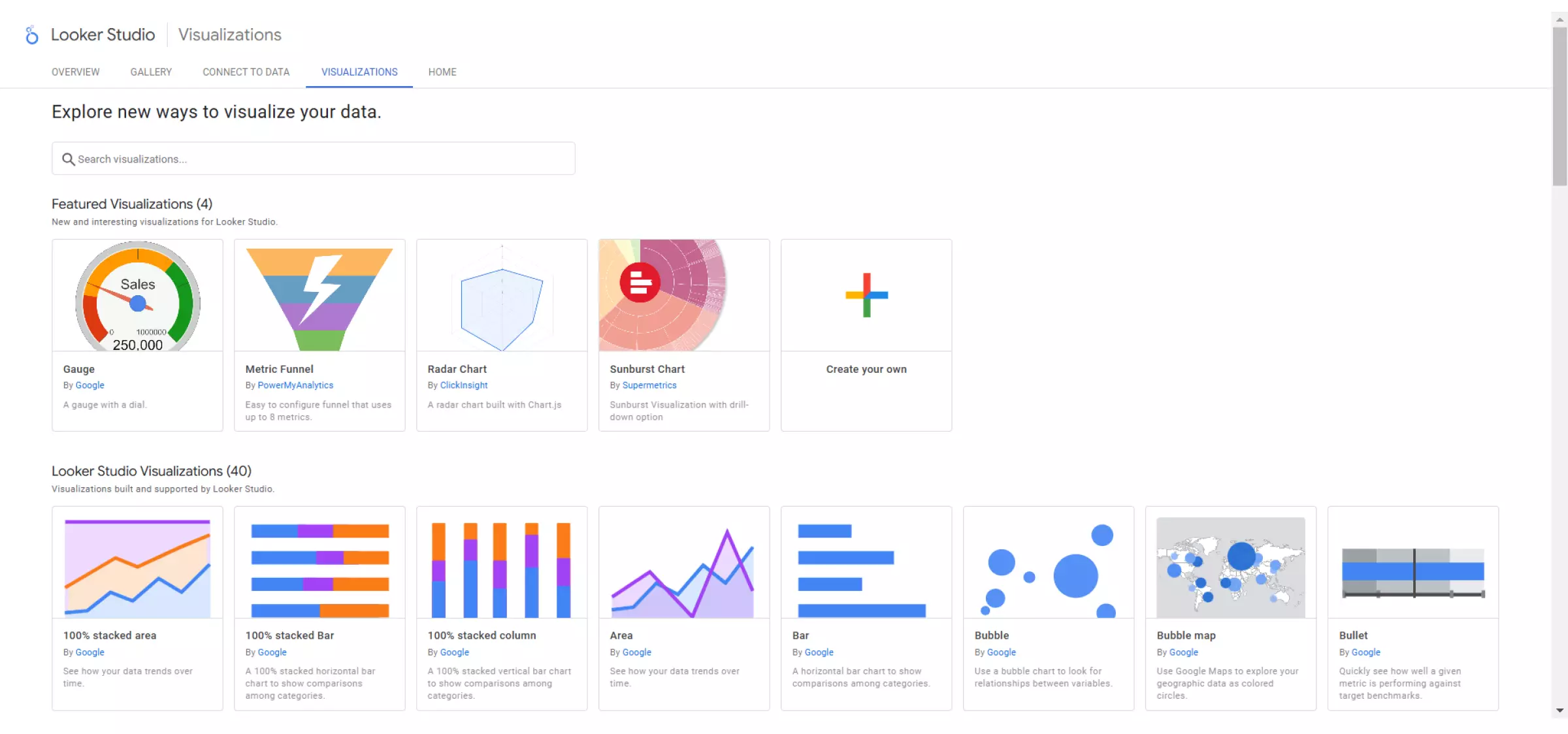Click the Sunburst Chart card title
Screen dimensions: 1568x734
pyautogui.click(x=647, y=369)
